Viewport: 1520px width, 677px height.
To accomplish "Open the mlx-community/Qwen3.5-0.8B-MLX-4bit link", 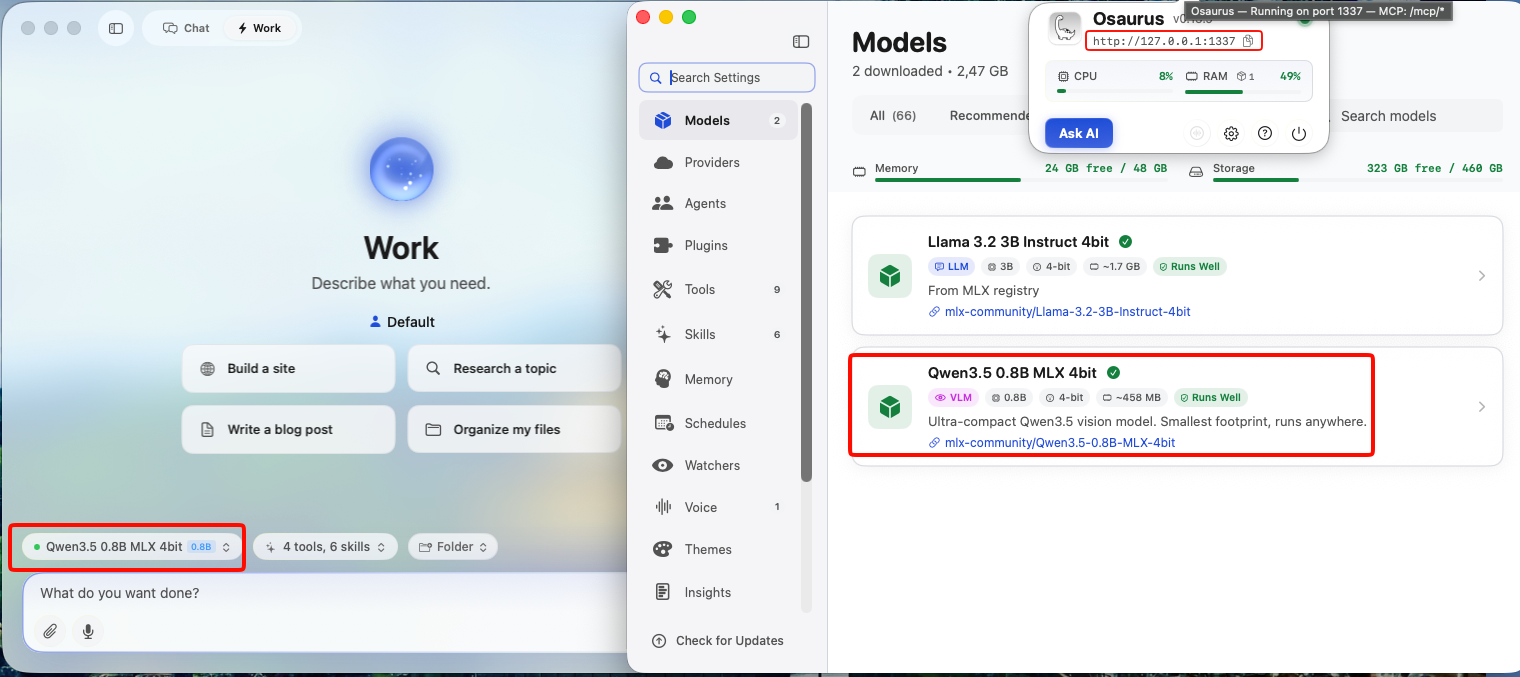I will pyautogui.click(x=1059, y=442).
